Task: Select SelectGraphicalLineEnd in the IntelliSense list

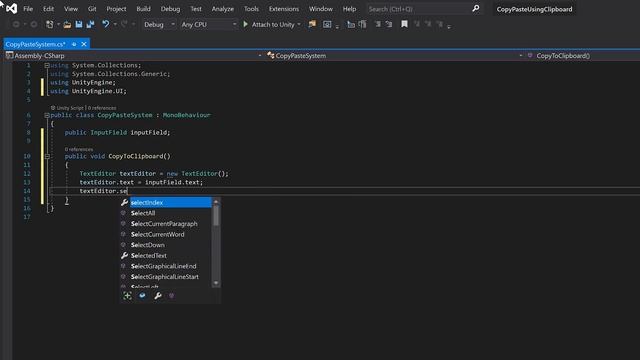Action: [164, 266]
